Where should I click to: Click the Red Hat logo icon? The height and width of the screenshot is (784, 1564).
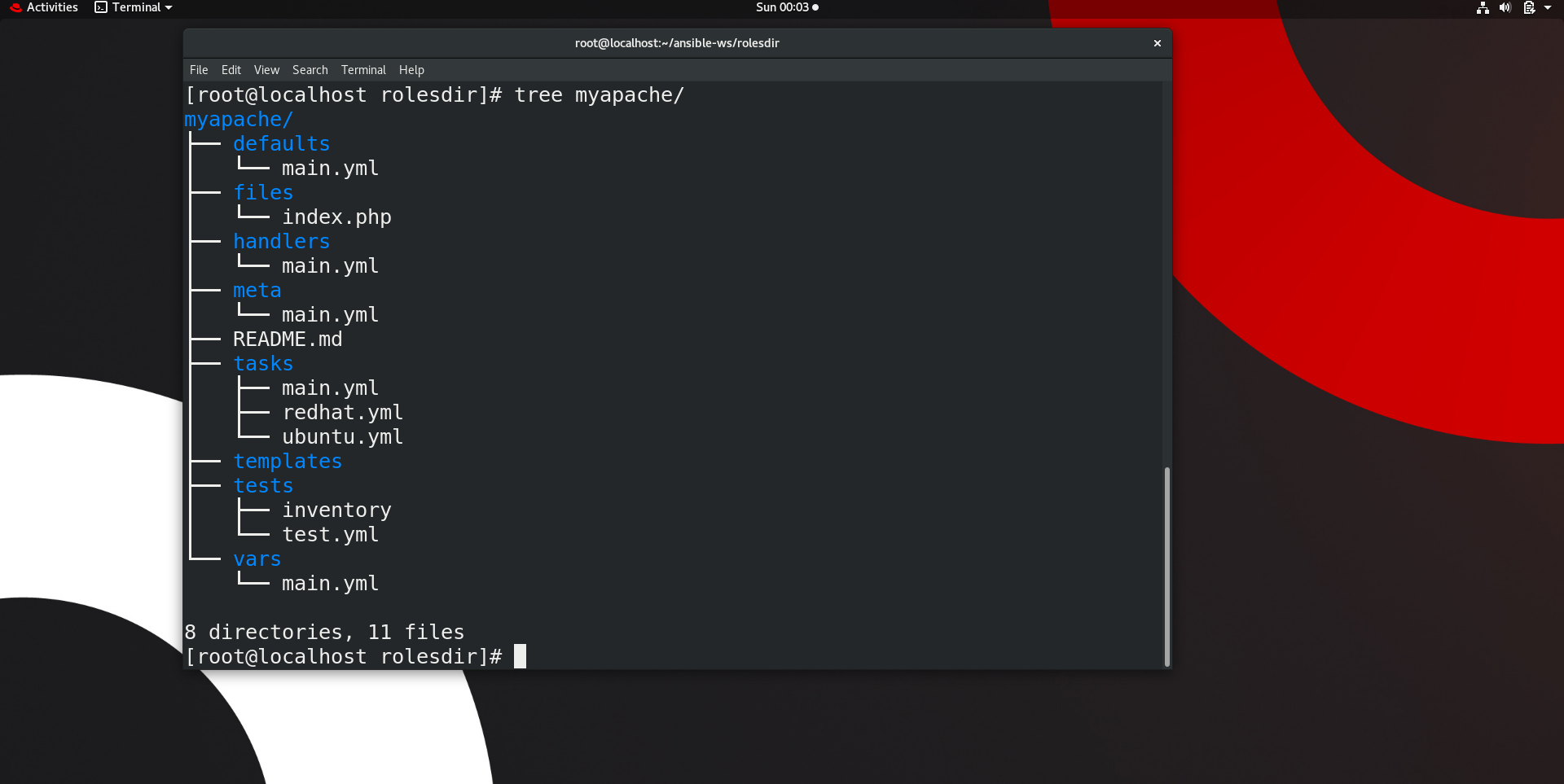(15, 7)
